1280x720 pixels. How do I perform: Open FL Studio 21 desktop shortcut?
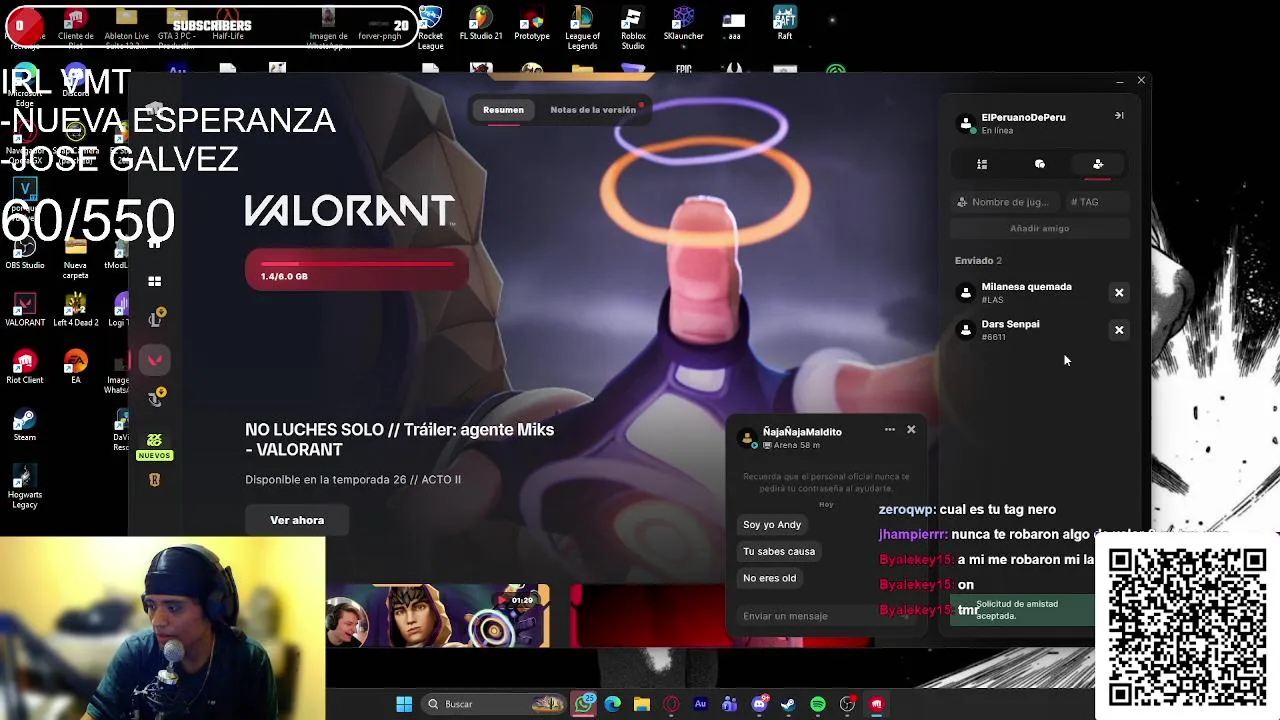coord(481,24)
